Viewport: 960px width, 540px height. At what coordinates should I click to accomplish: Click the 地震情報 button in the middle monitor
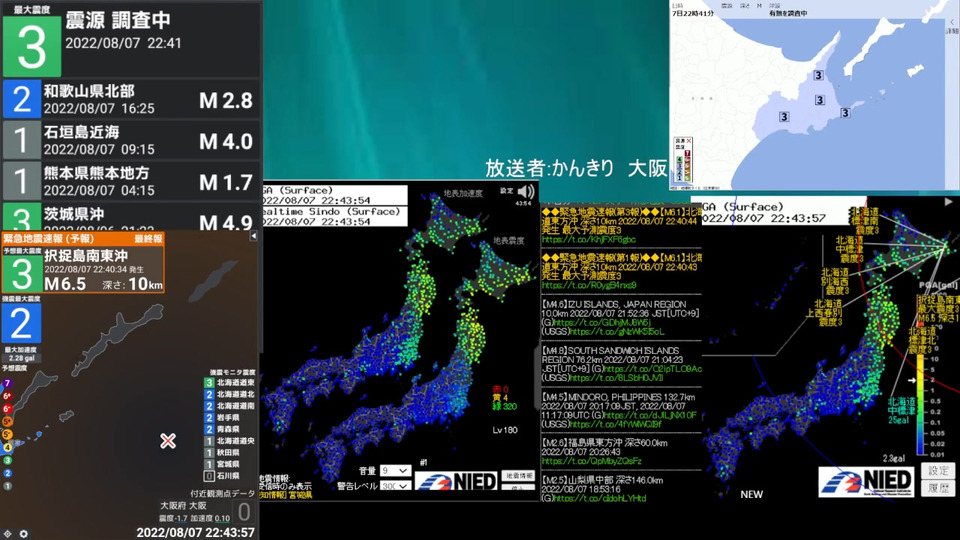519,476
